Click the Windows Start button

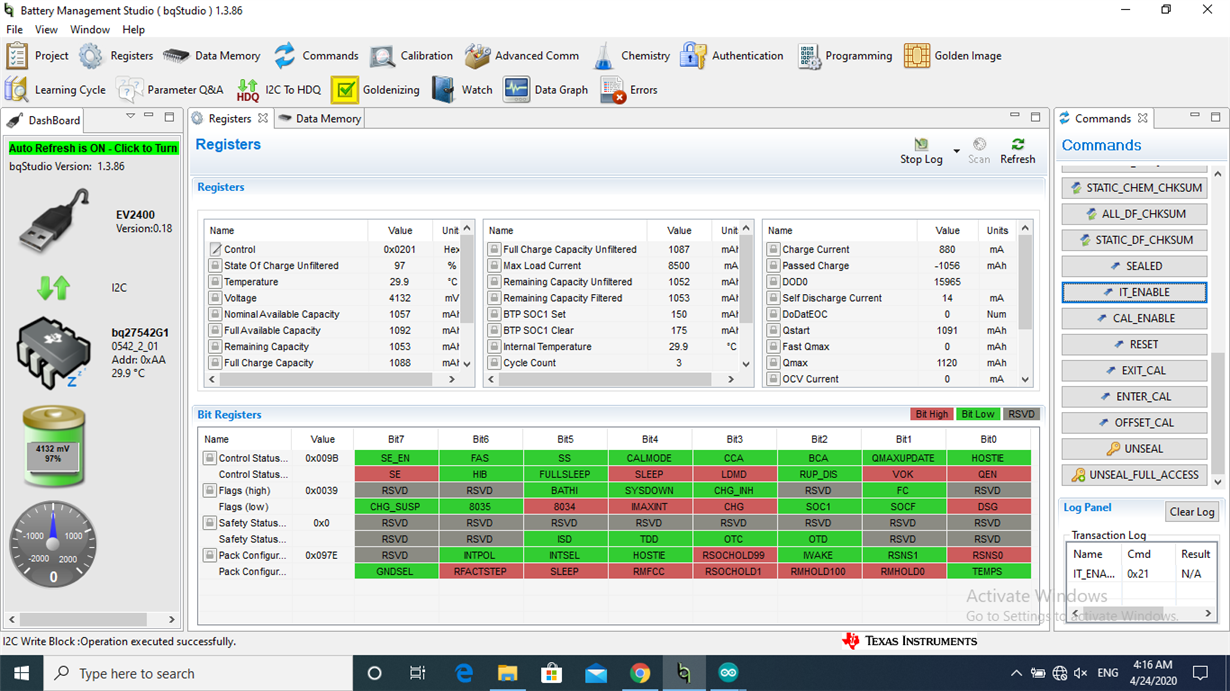pyautogui.click(x=21, y=673)
